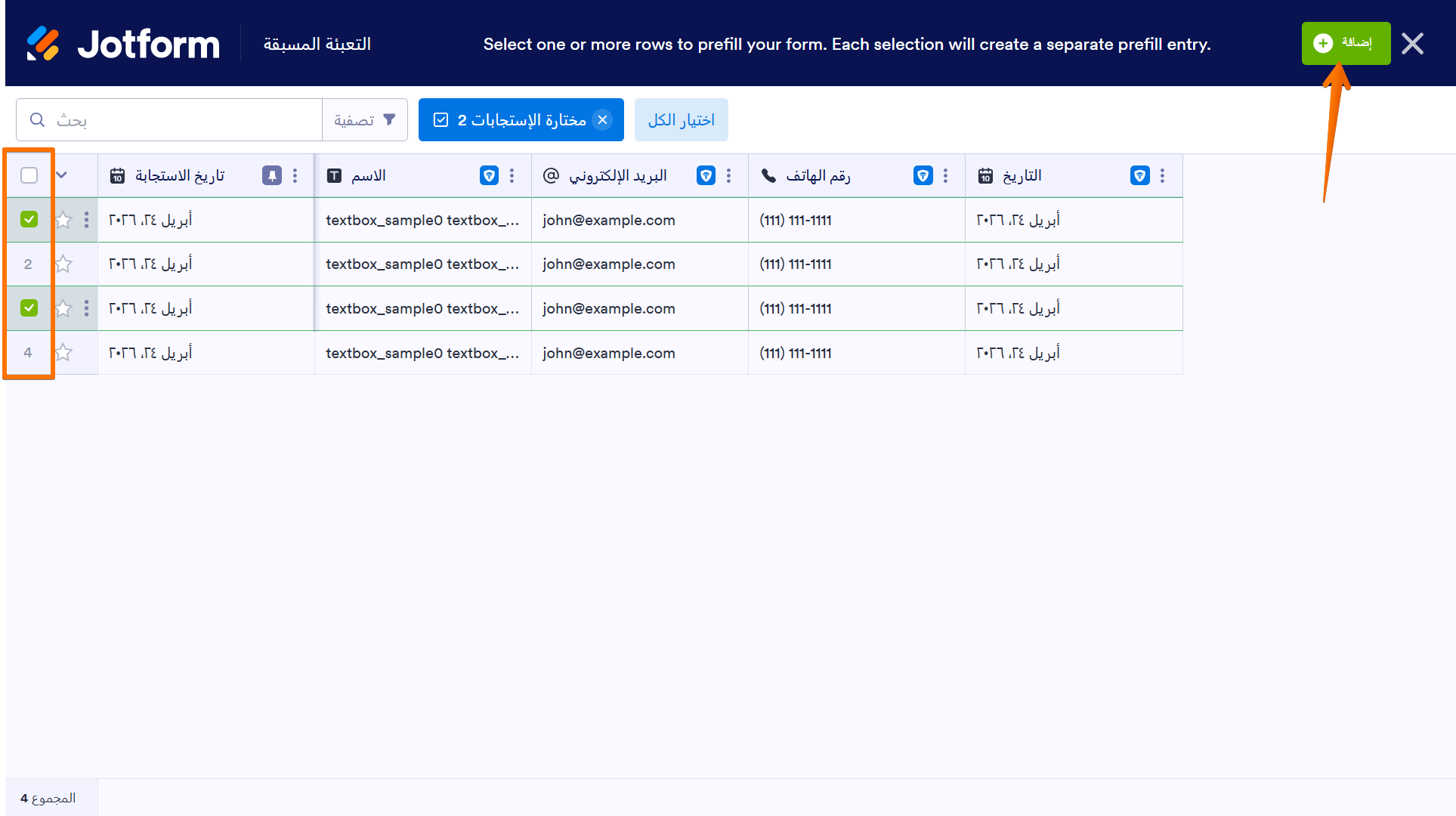Click the calendar icon in التاريخ header
1456x816 pixels.
click(986, 175)
